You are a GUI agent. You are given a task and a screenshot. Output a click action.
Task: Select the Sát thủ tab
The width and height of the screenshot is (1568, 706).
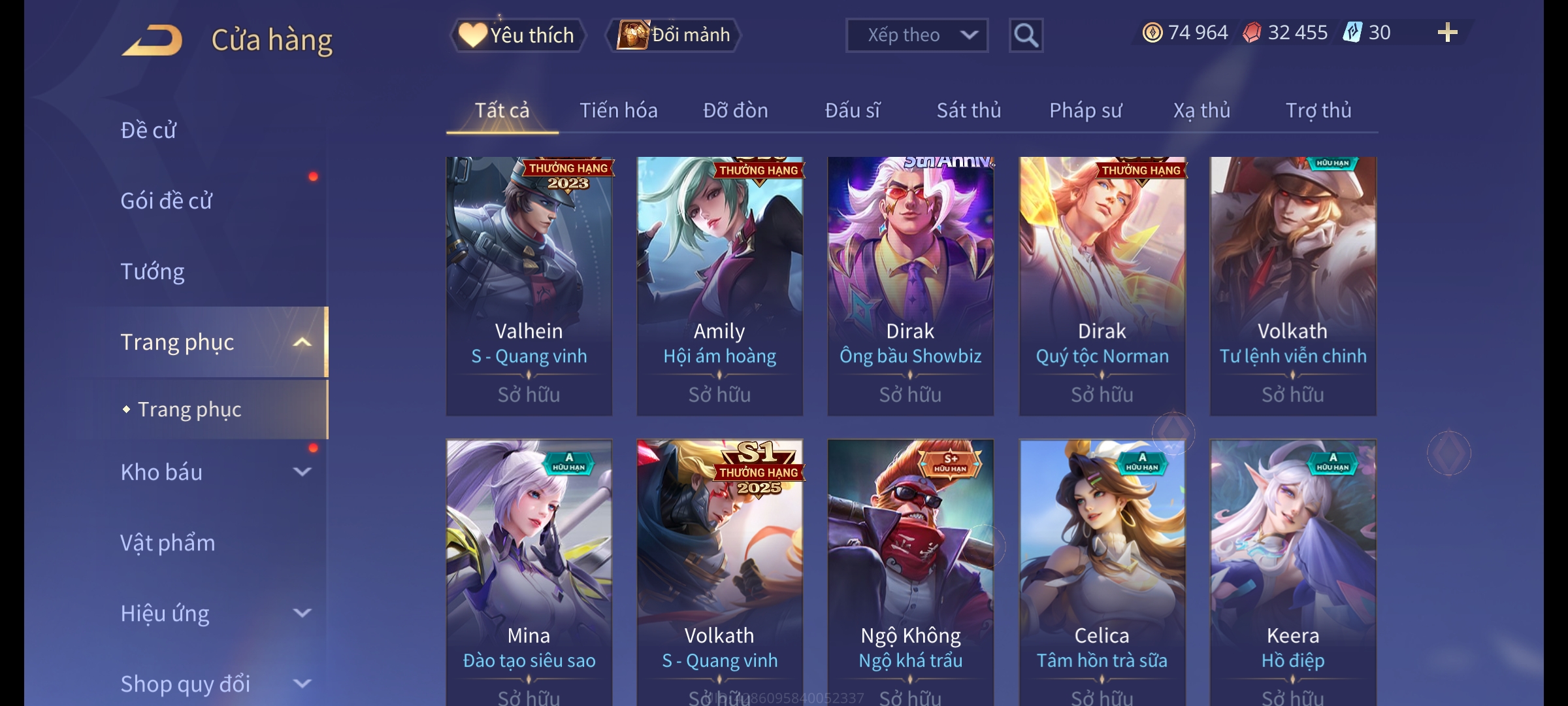[x=968, y=110]
